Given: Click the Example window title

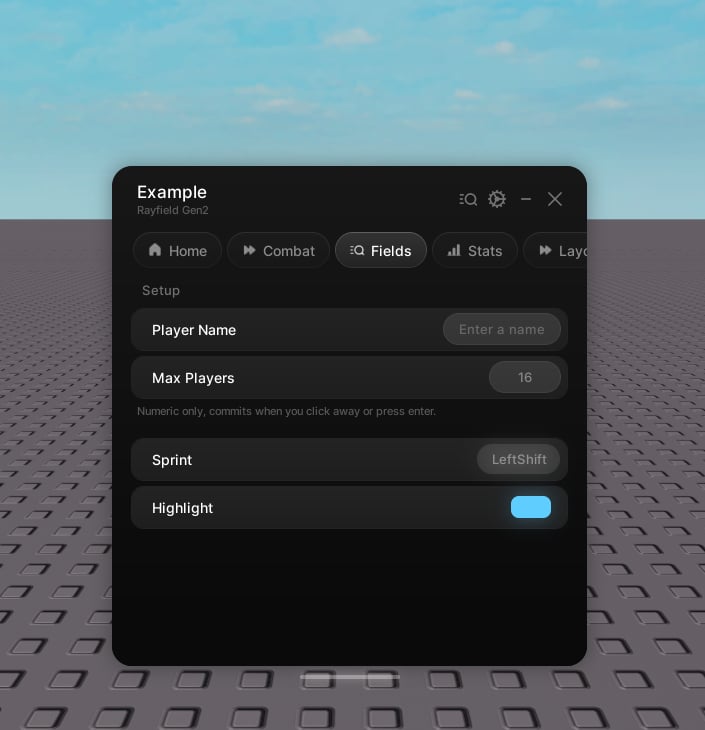Looking at the screenshot, I should (172, 192).
